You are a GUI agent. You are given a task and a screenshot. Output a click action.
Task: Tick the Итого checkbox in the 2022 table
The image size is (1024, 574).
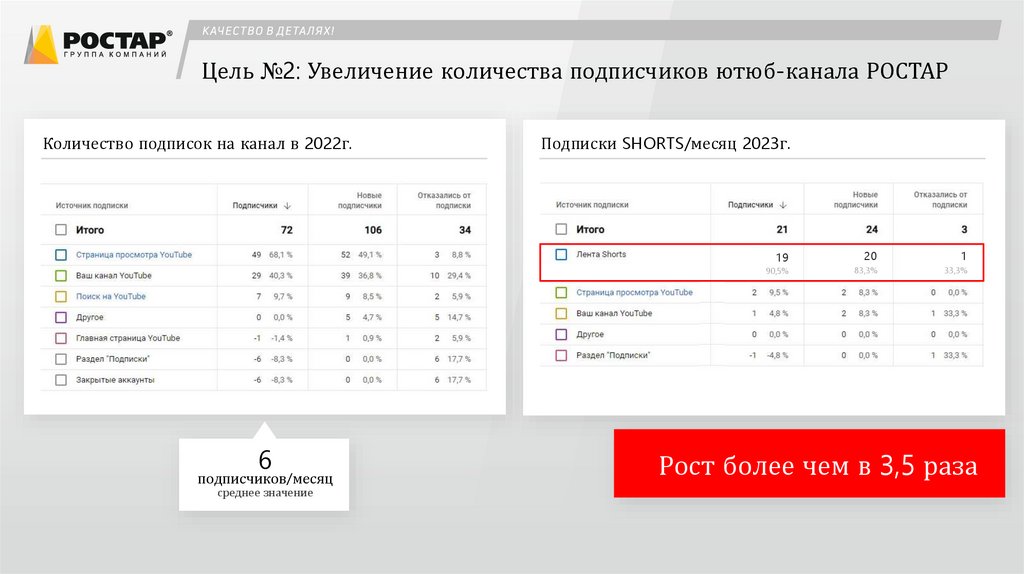click(61, 230)
